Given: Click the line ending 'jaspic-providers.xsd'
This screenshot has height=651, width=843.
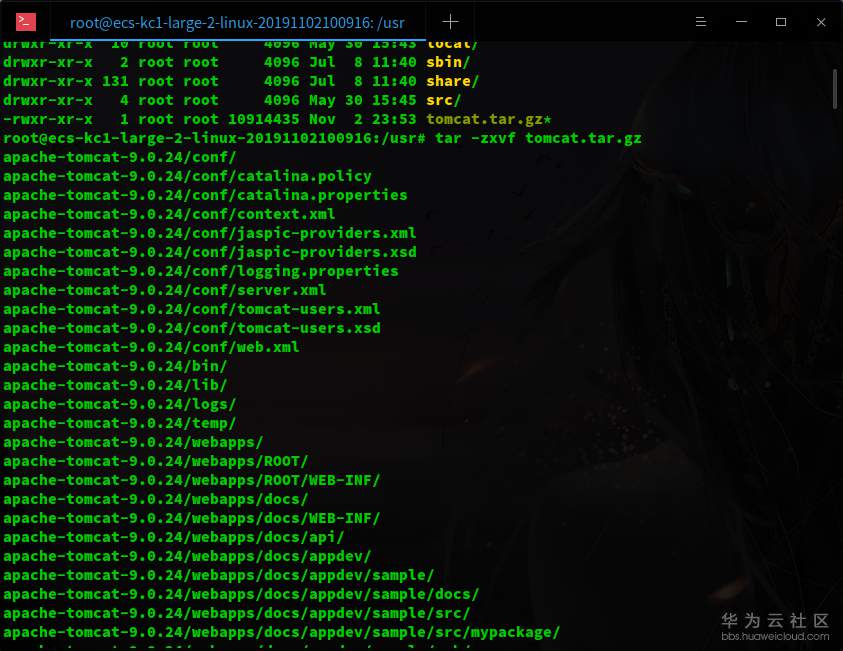Looking at the screenshot, I should 210,252.
